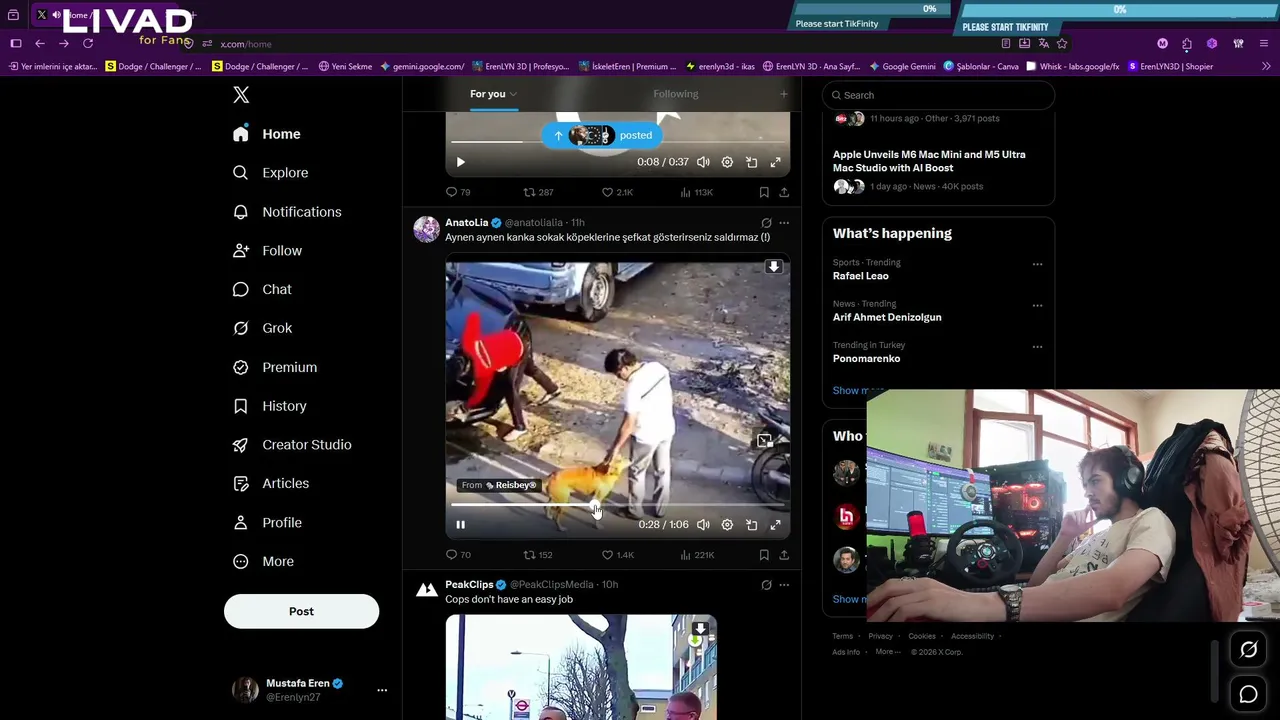Screen dimensions: 1280x720
Task: Play the top video at 0:08
Action: 460,162
